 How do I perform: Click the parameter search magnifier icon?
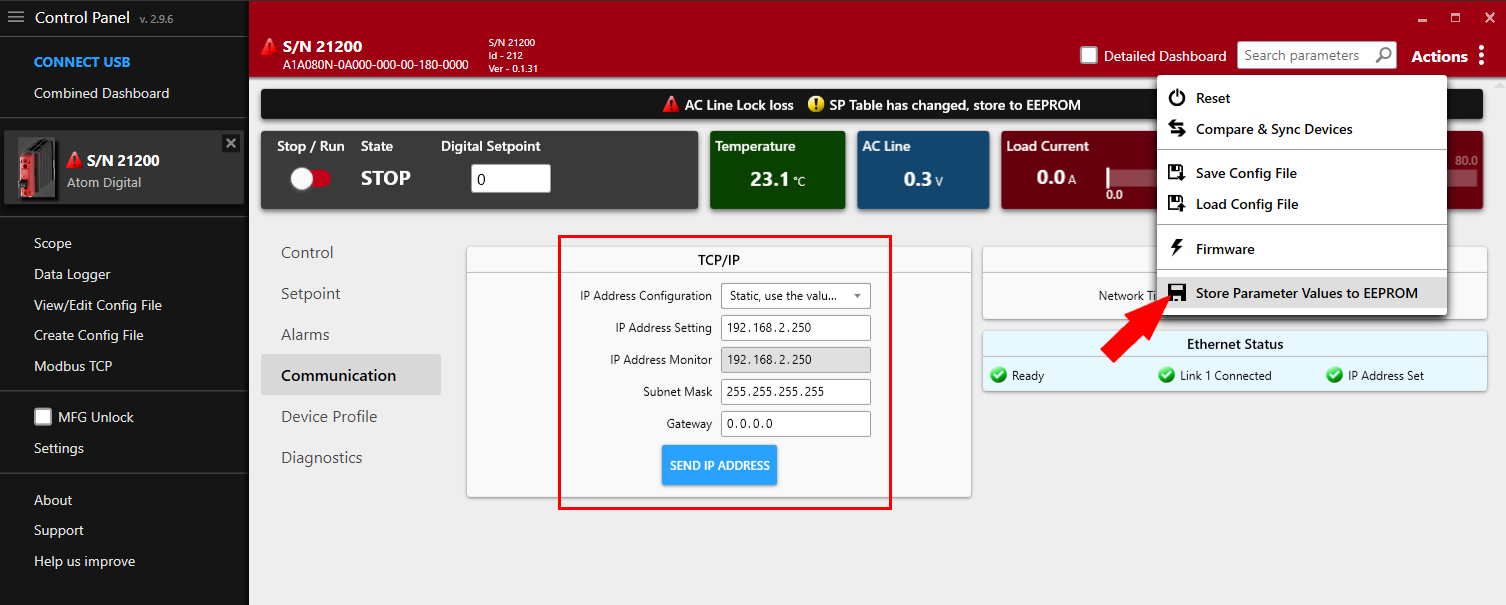(x=1384, y=55)
